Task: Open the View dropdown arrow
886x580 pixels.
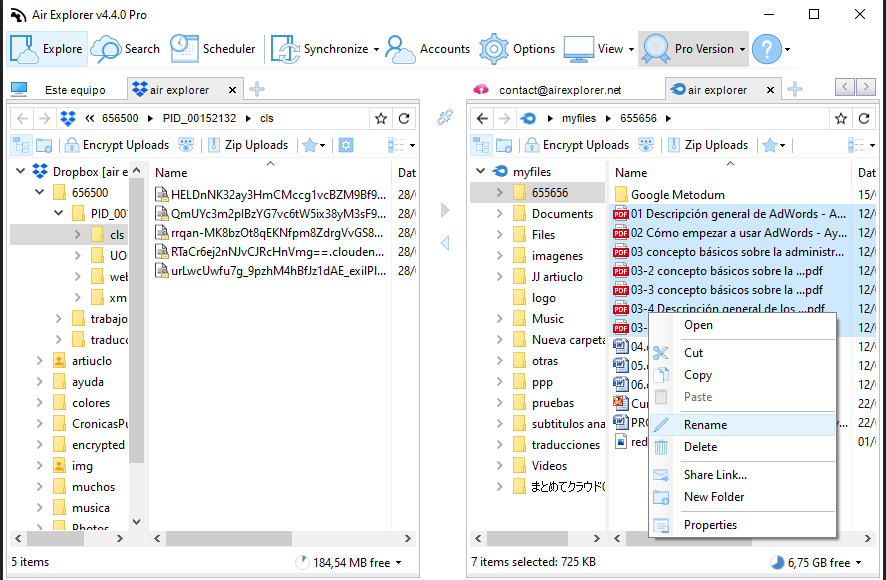Action: coord(631,49)
